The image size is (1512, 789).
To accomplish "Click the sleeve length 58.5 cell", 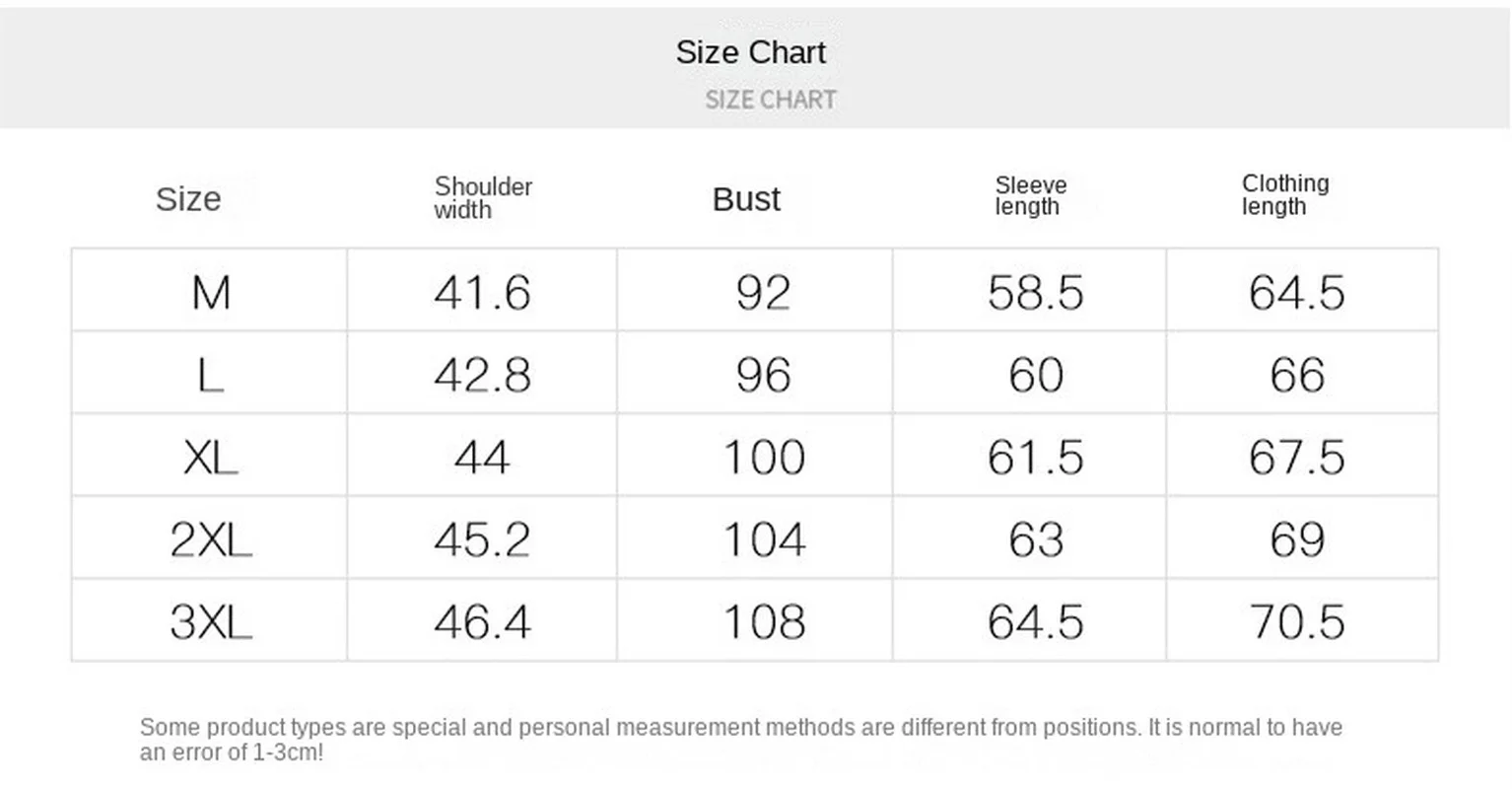I will [1035, 293].
